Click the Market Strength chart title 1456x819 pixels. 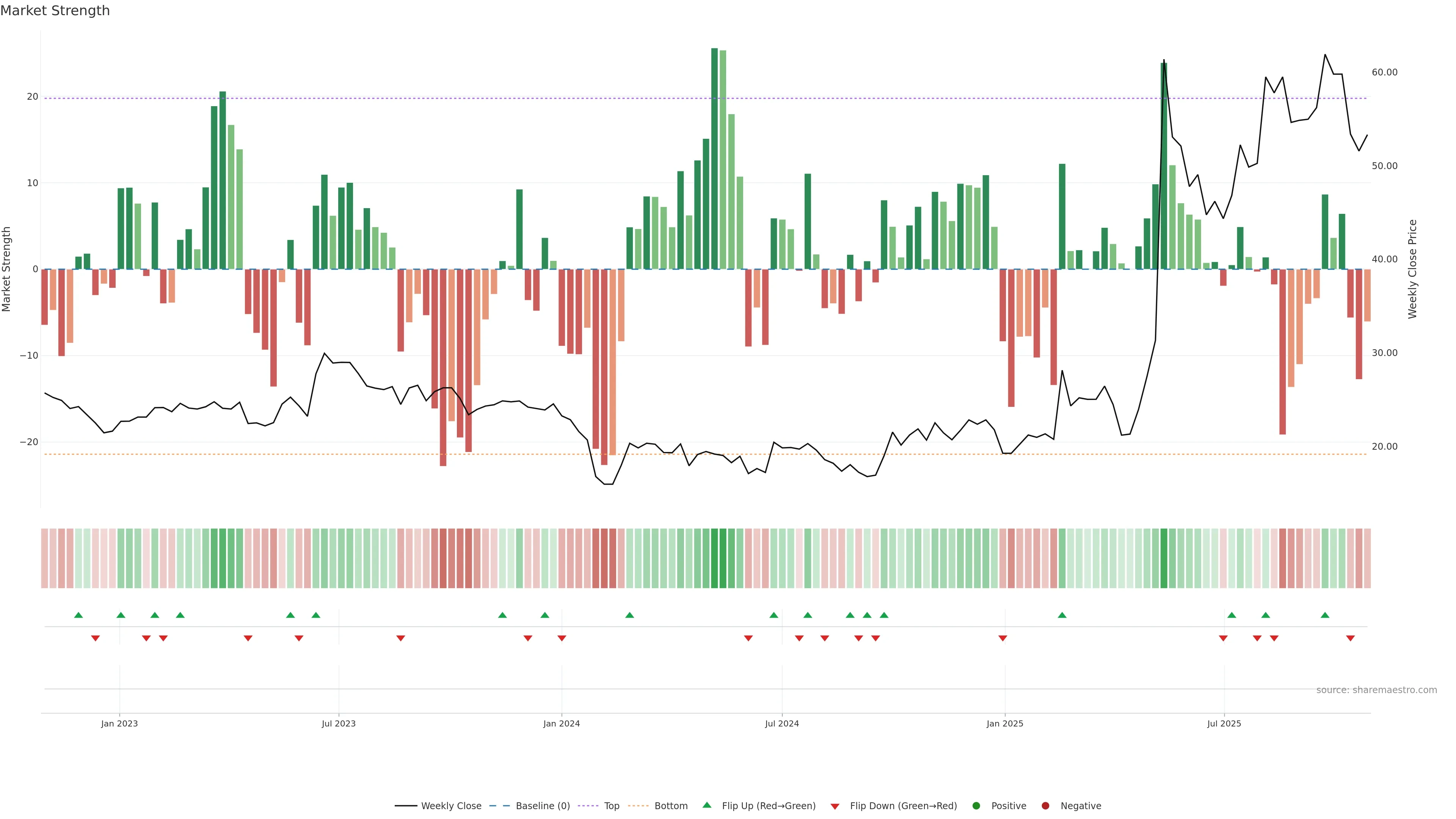click(55, 11)
